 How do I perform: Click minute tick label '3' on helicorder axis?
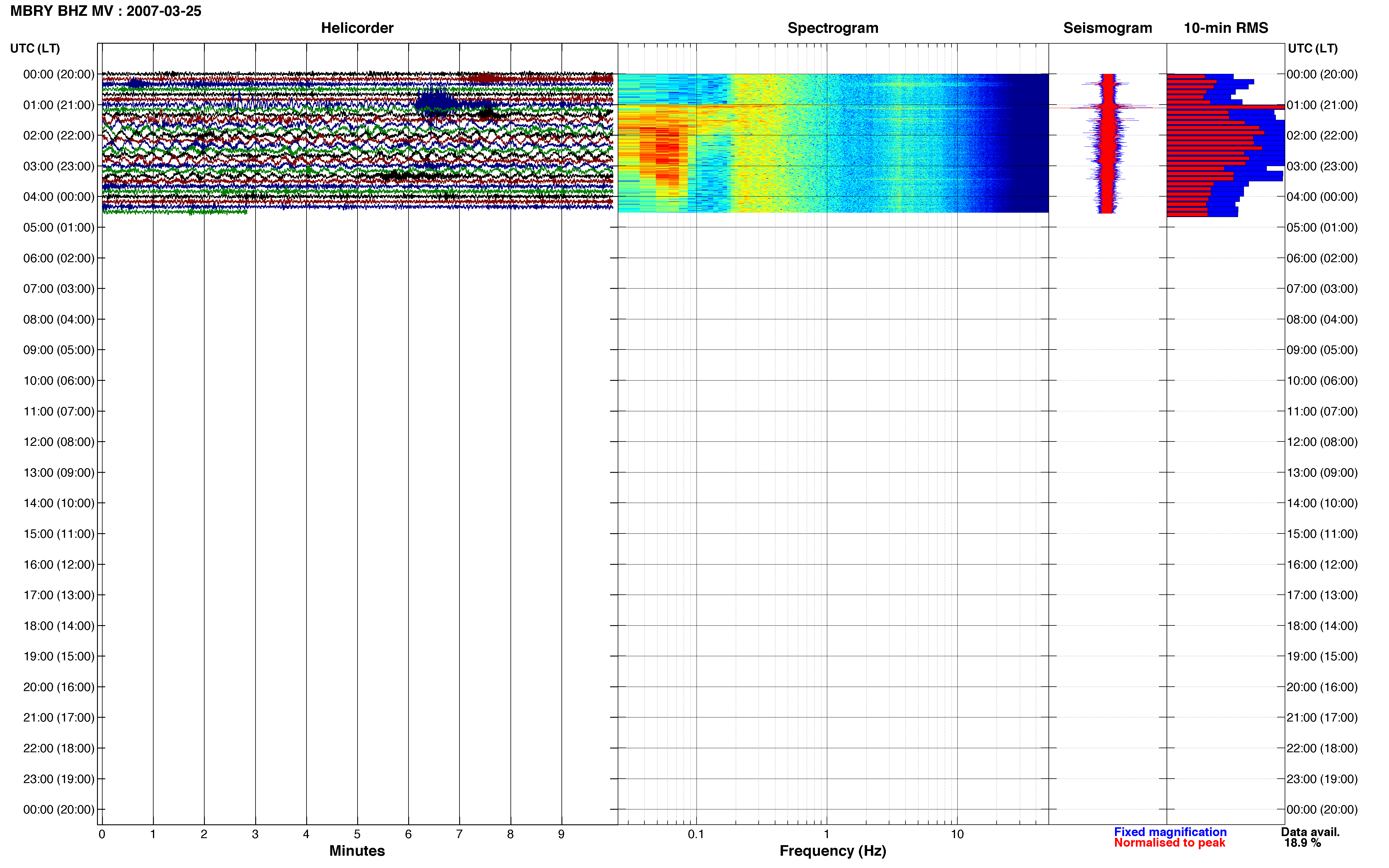click(255, 834)
